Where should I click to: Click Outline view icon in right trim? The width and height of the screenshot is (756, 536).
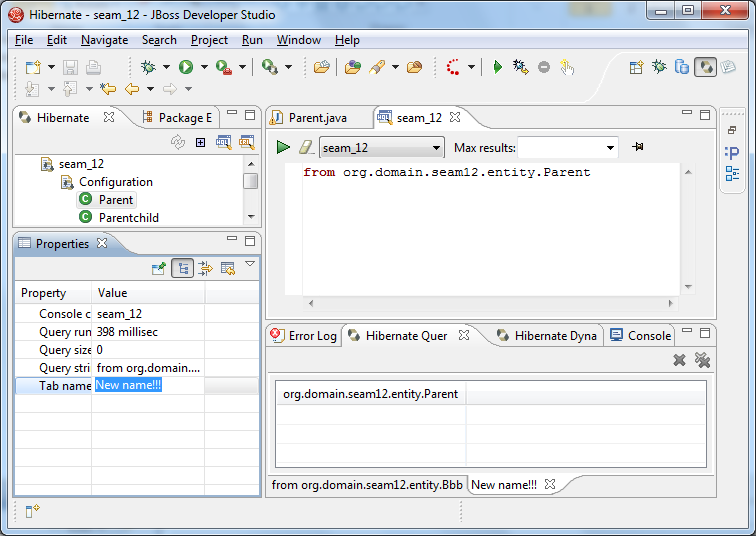click(x=732, y=174)
